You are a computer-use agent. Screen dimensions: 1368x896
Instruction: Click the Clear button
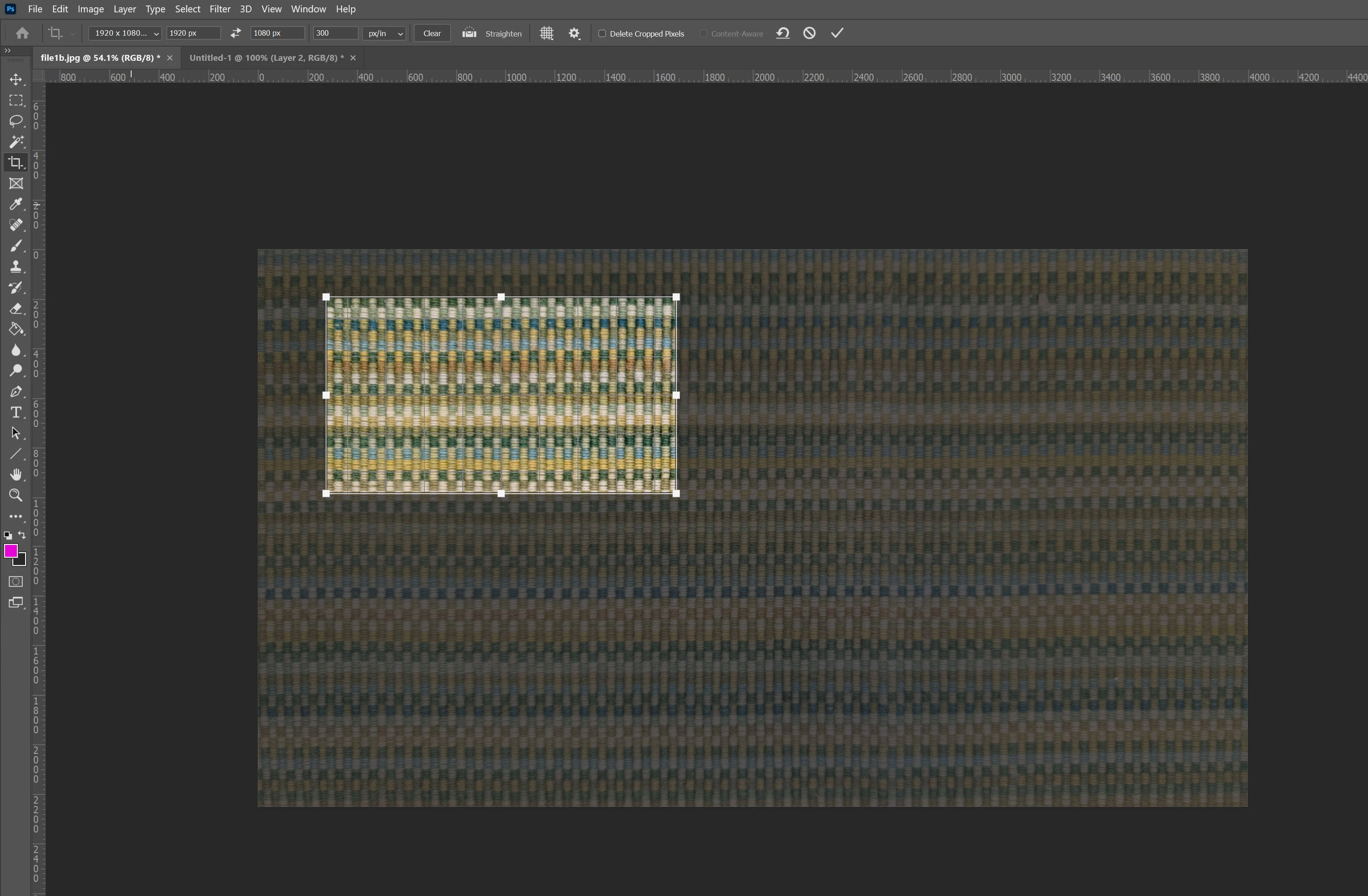431,33
